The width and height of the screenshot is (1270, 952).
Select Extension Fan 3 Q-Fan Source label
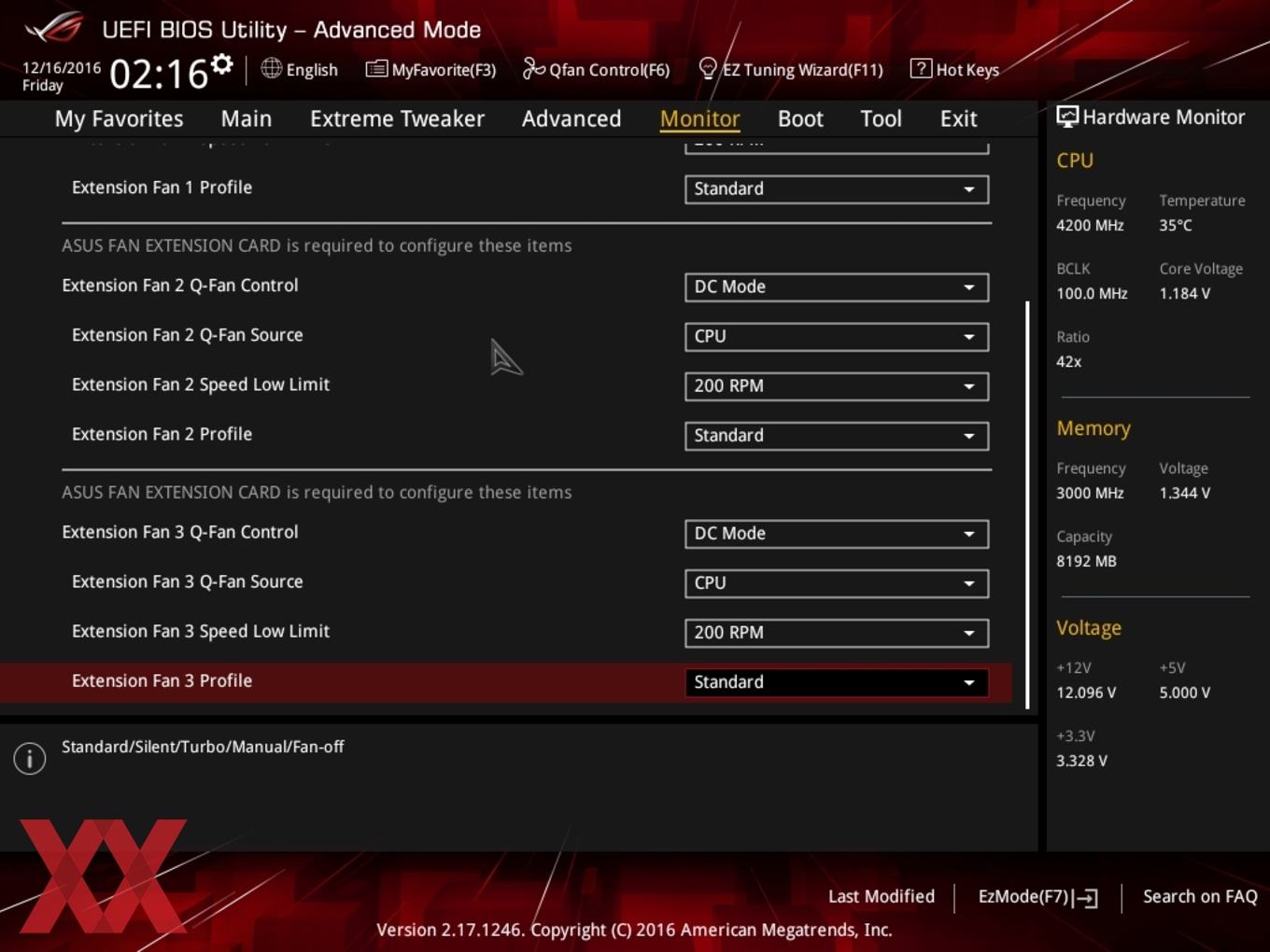[x=188, y=581]
